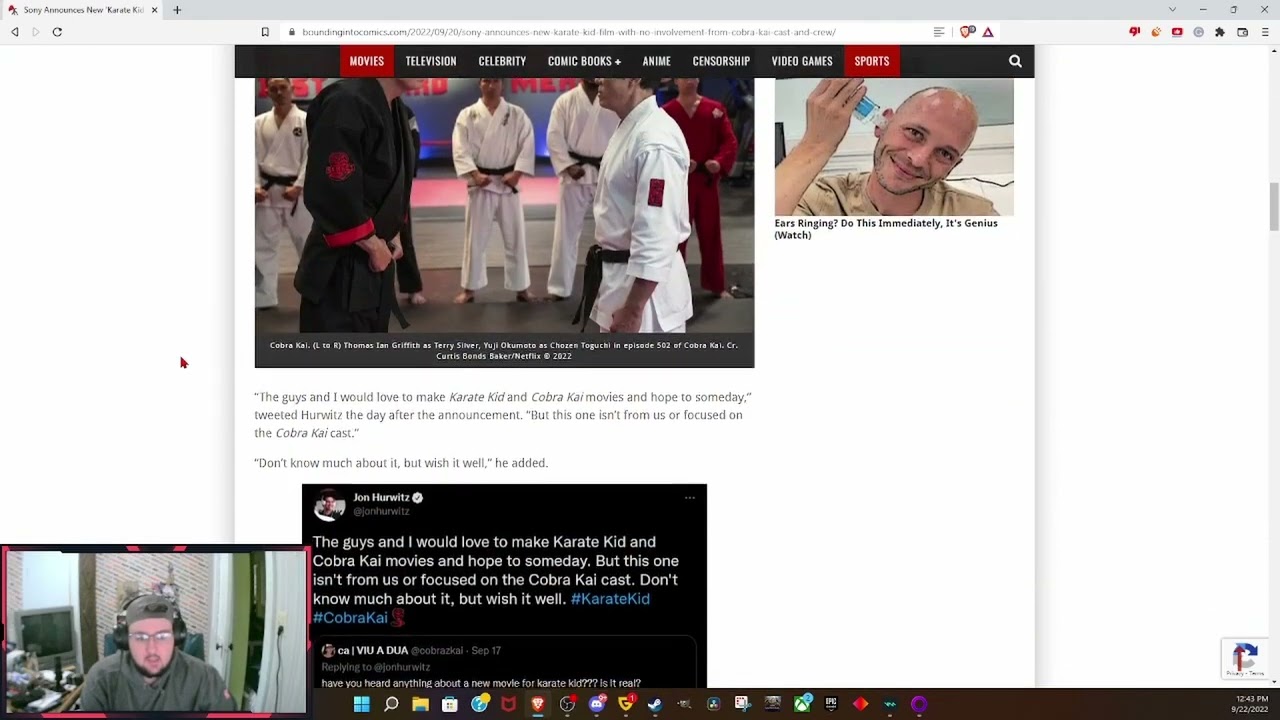Reload the page with the refresh icon

[57, 32]
